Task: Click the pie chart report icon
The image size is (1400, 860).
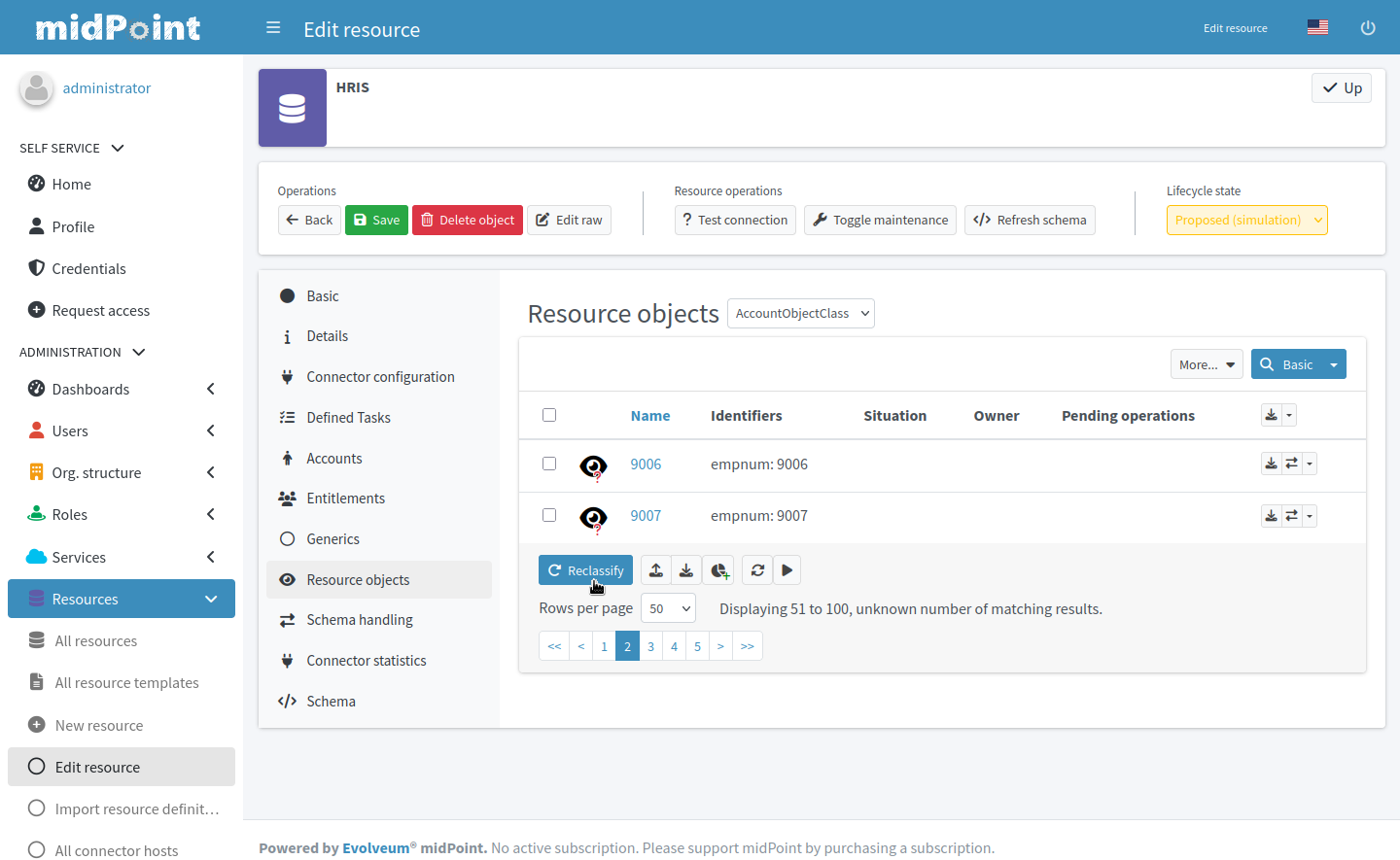Action: click(x=718, y=570)
